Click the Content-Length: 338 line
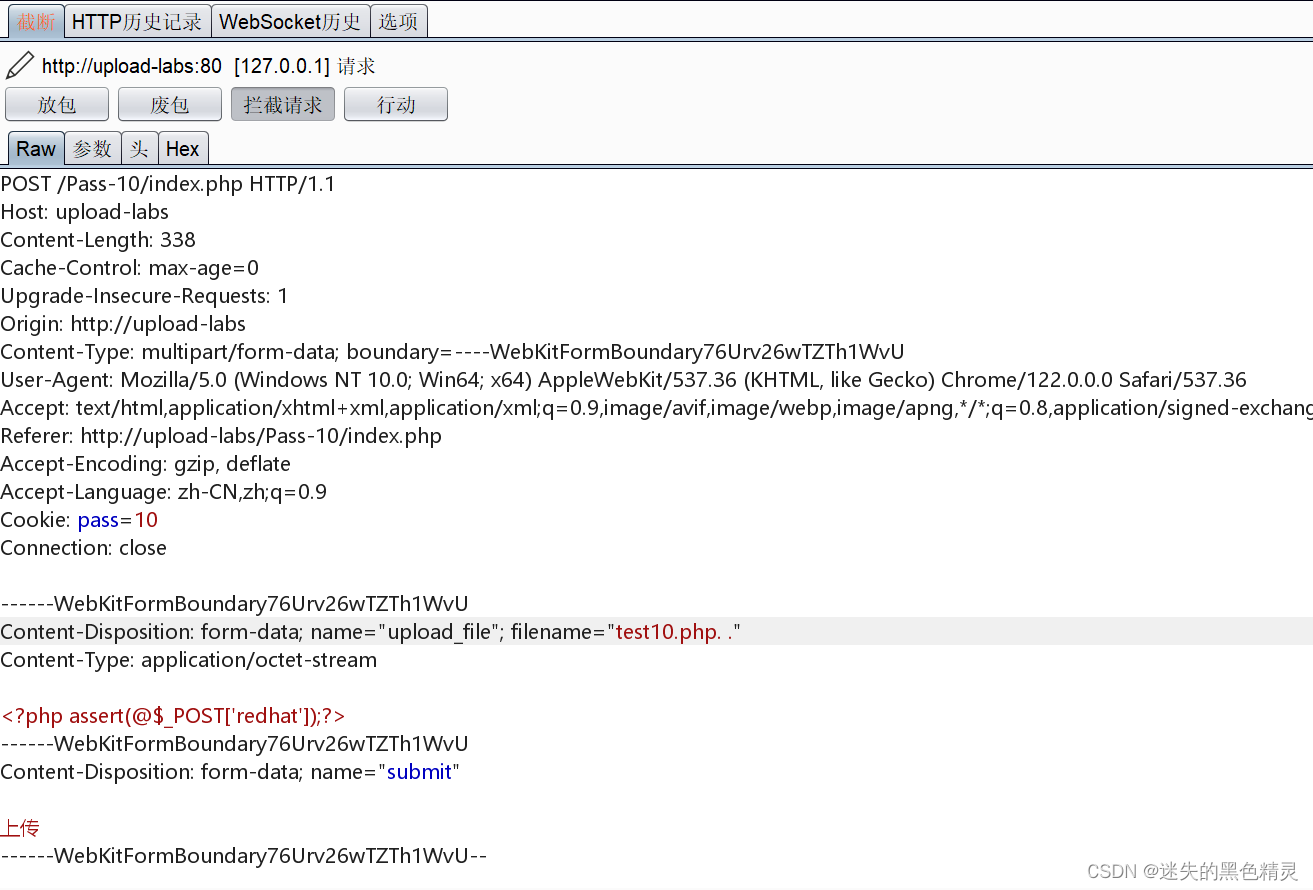1313x890 pixels. pos(98,240)
